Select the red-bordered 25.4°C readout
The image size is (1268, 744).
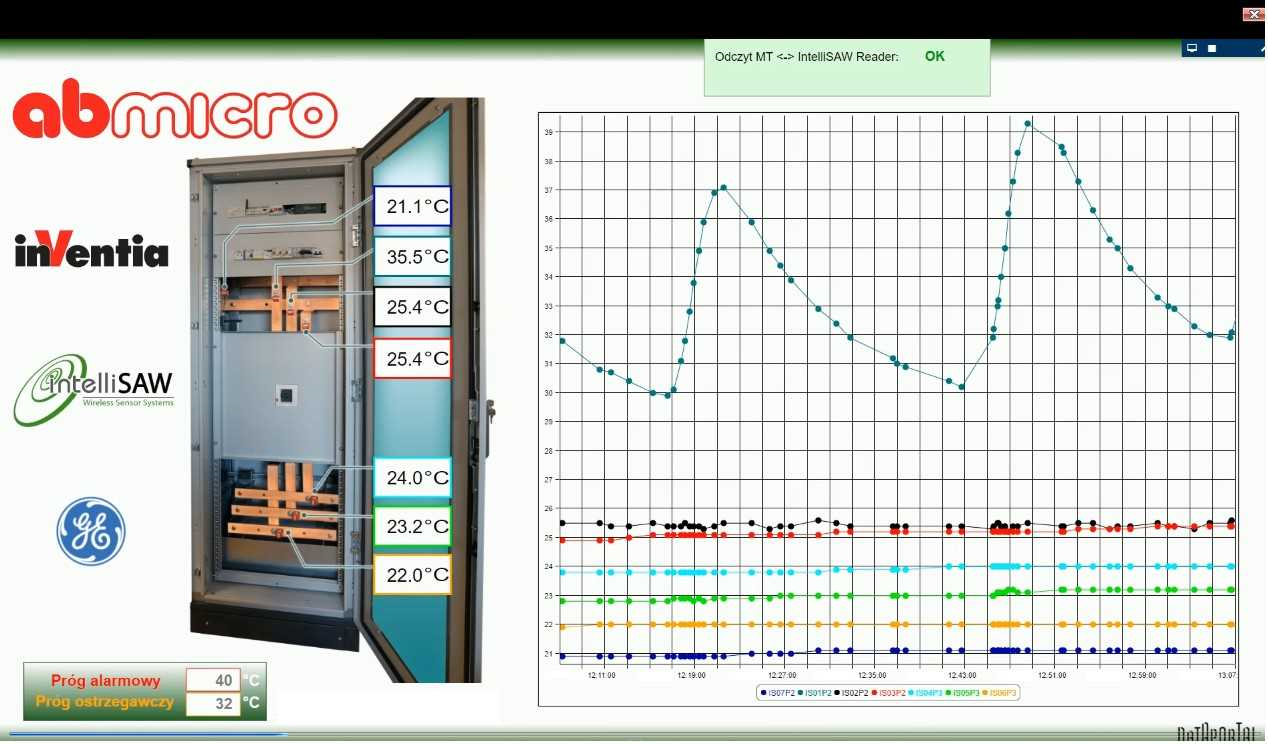pyautogui.click(x=412, y=358)
